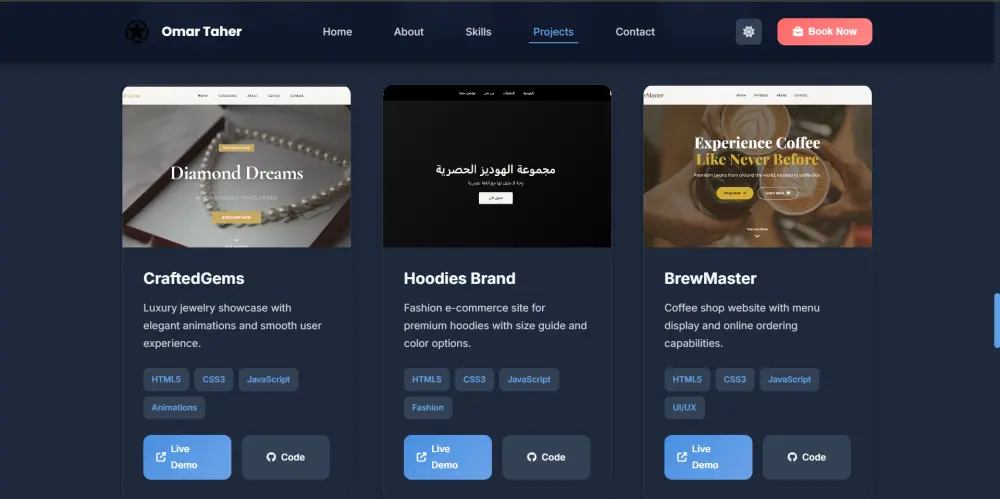Click the HTML5 tag on CraftedGems
The width and height of the screenshot is (1000, 499).
(x=166, y=380)
